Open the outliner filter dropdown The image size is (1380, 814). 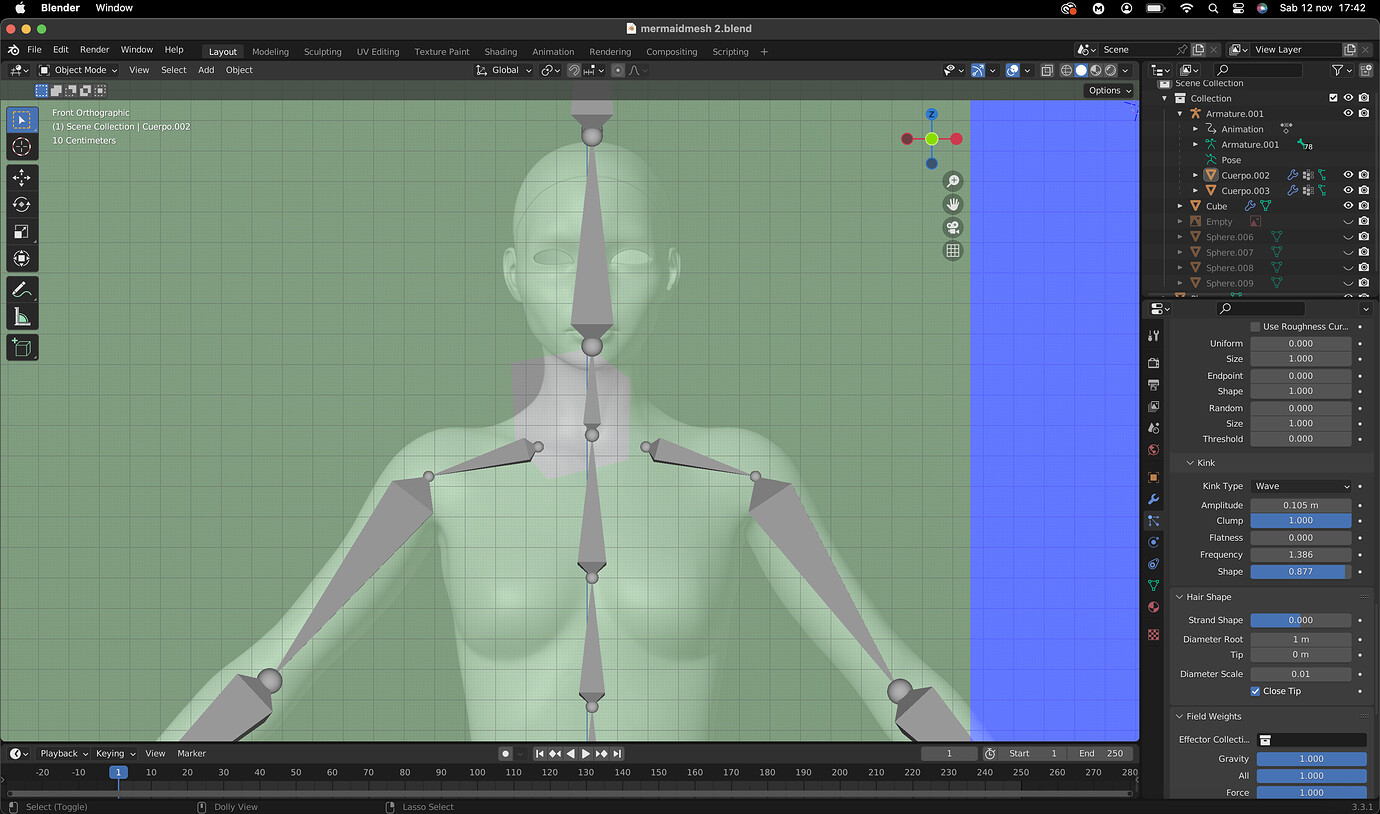(1341, 70)
